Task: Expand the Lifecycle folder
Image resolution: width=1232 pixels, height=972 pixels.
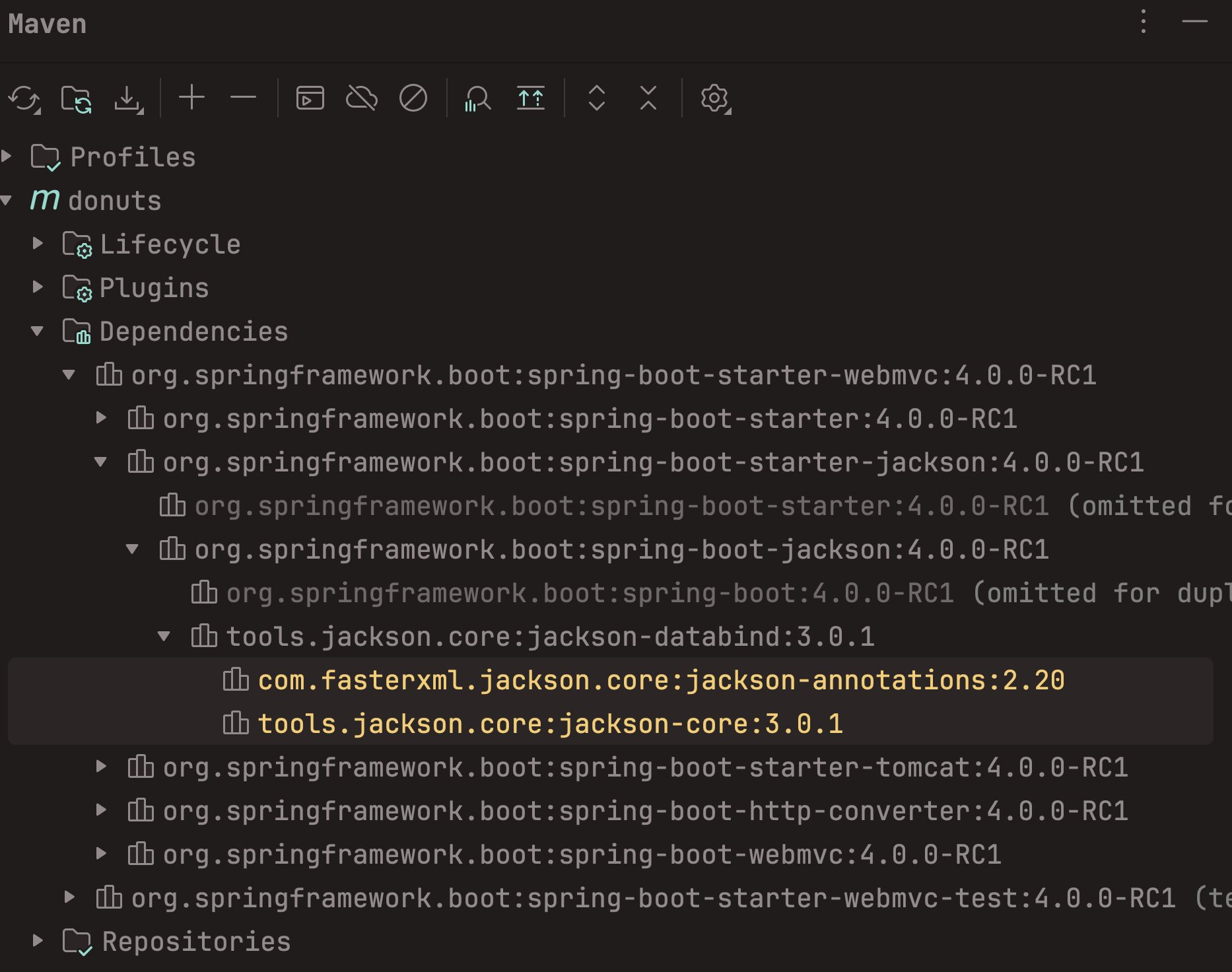Action: [x=38, y=244]
